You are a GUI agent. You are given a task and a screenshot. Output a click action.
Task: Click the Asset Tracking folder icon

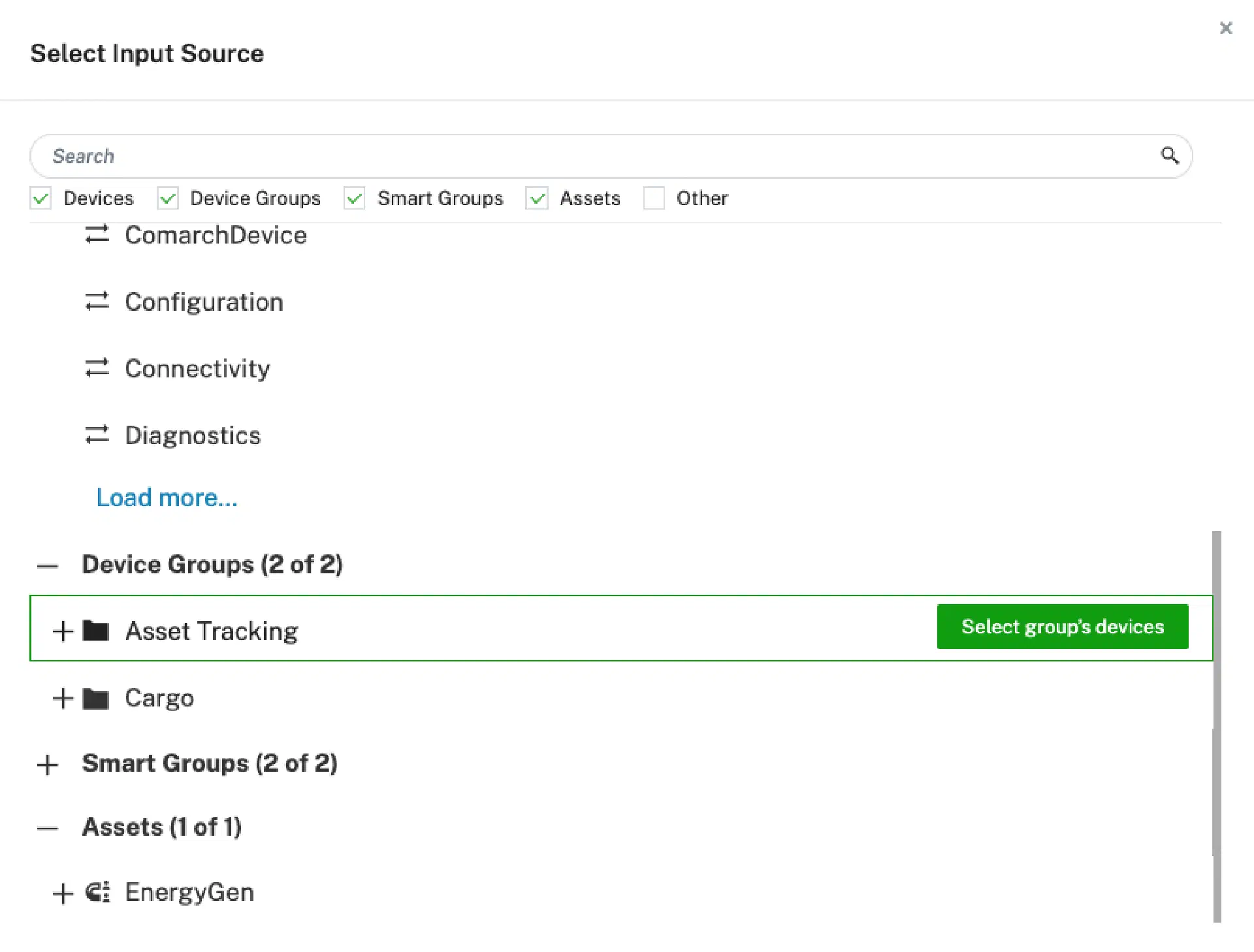tap(96, 631)
